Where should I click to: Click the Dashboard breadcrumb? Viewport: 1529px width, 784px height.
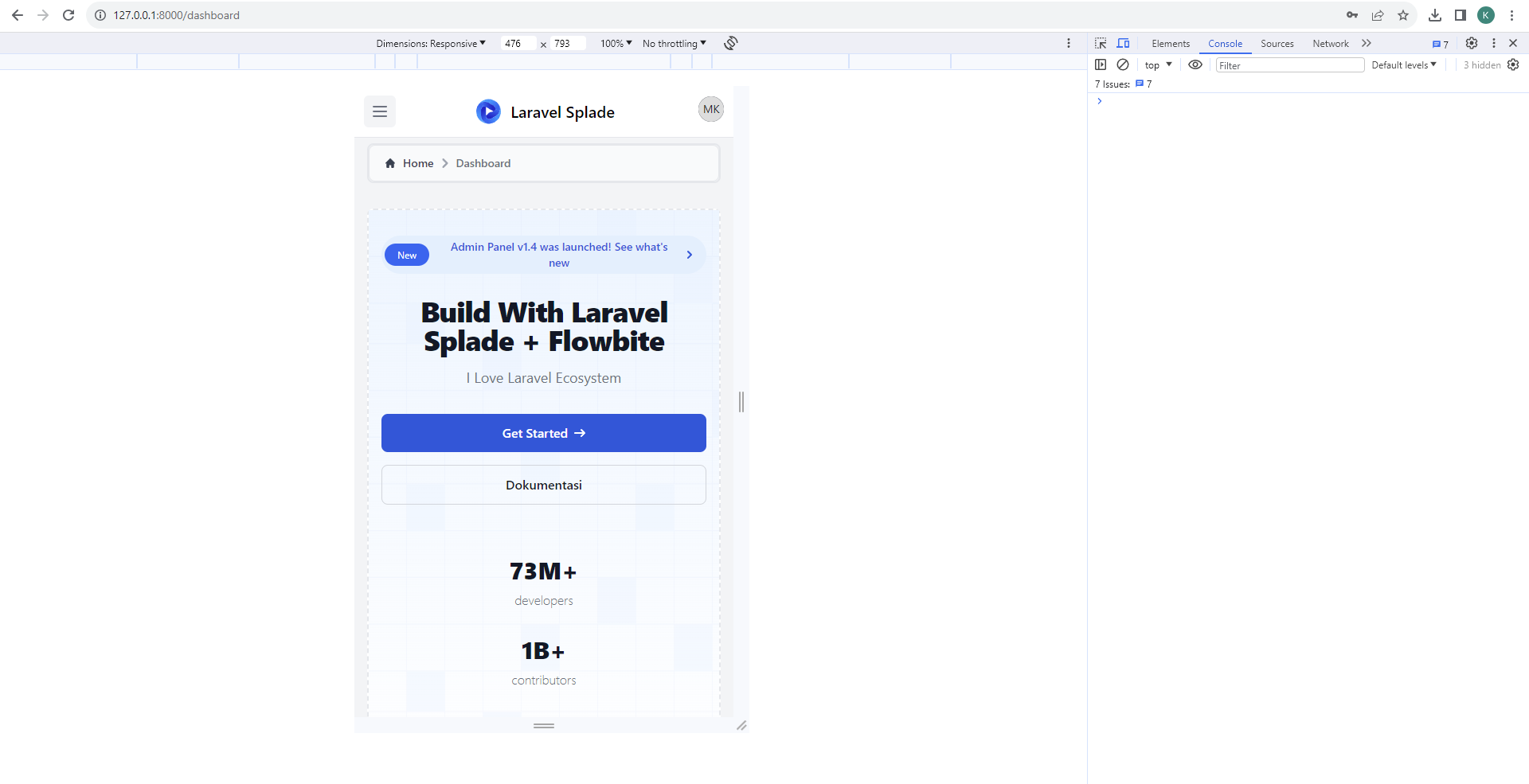click(483, 163)
